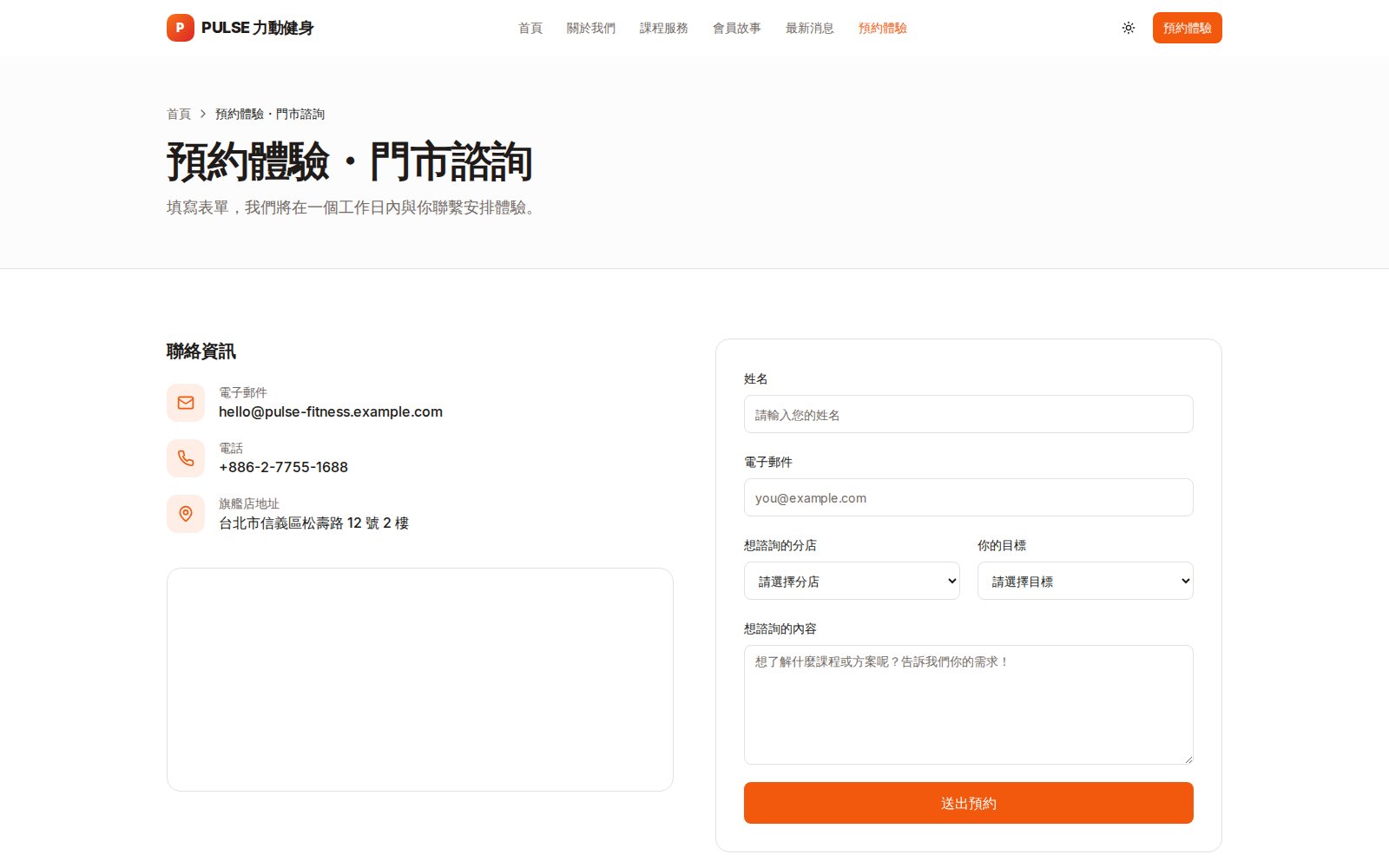The width and height of the screenshot is (1389, 868).
Task: Open 會員故事 in the navigation
Action: (737, 28)
